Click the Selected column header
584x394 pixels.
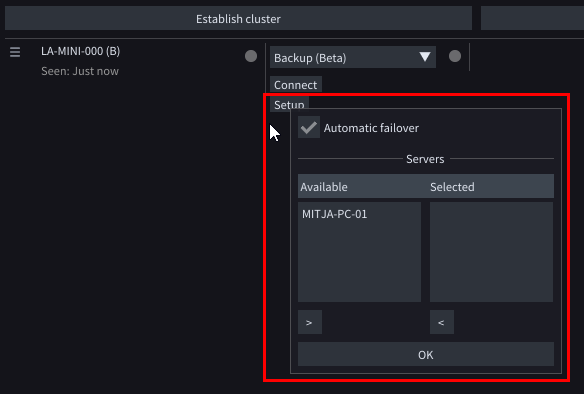452,187
